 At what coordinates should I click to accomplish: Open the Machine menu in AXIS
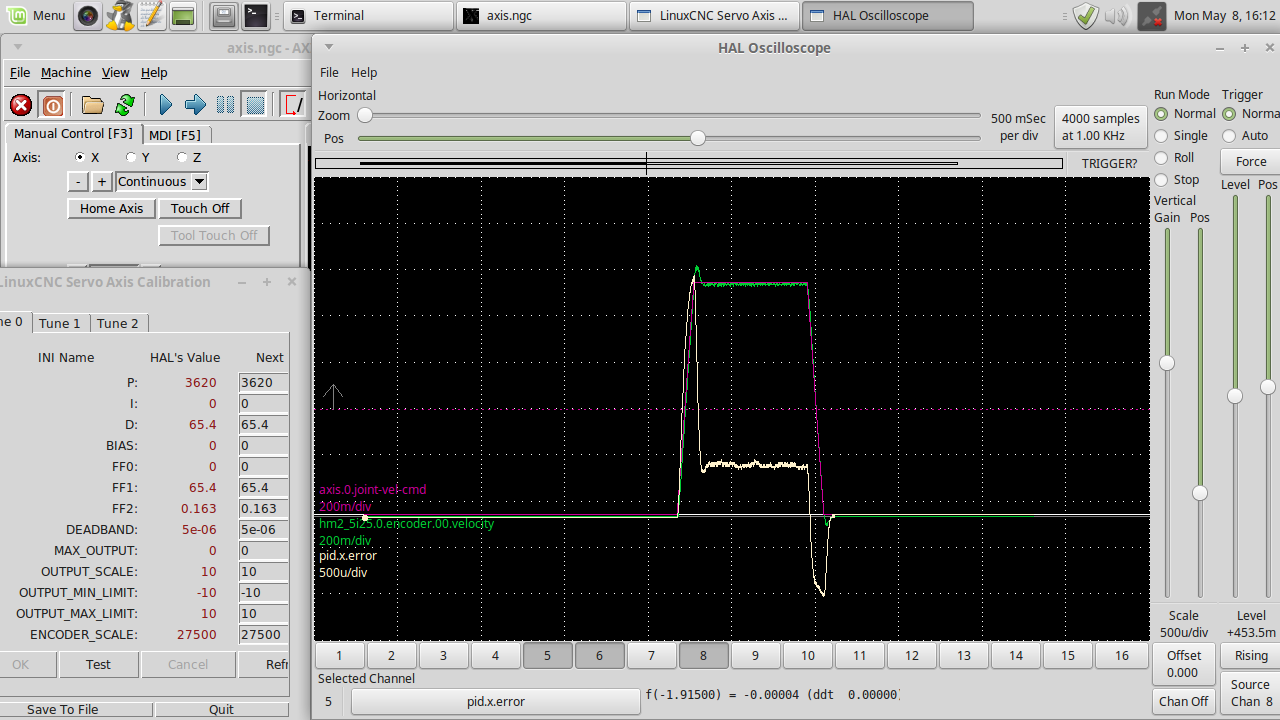pyautogui.click(x=66, y=73)
